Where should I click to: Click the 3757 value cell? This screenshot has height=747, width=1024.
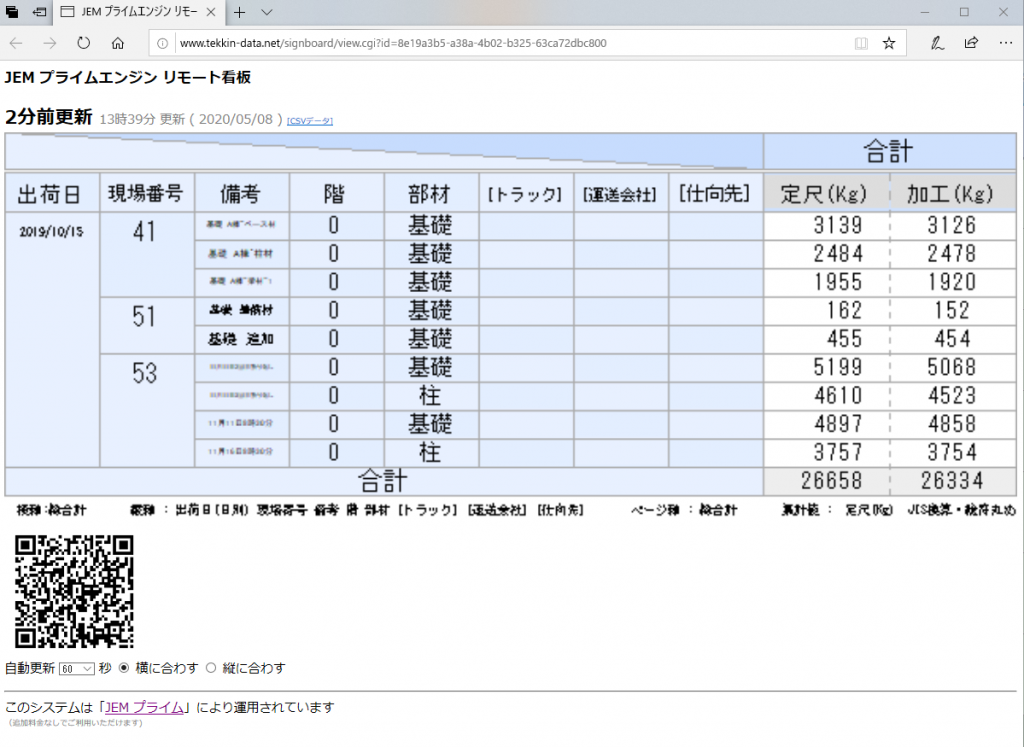pos(827,453)
